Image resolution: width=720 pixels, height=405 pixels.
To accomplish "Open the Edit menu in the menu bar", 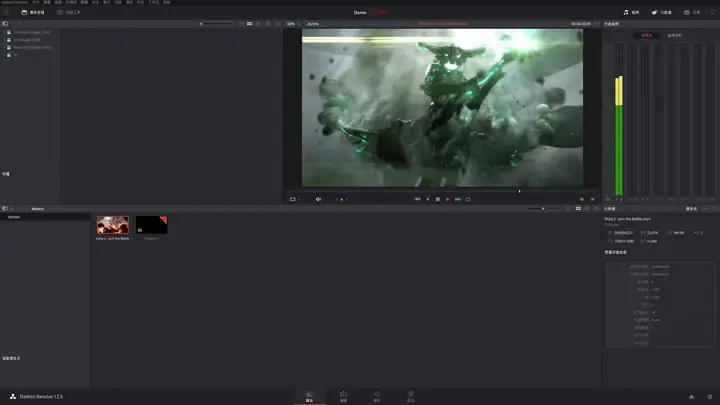I will (x=47, y=2).
